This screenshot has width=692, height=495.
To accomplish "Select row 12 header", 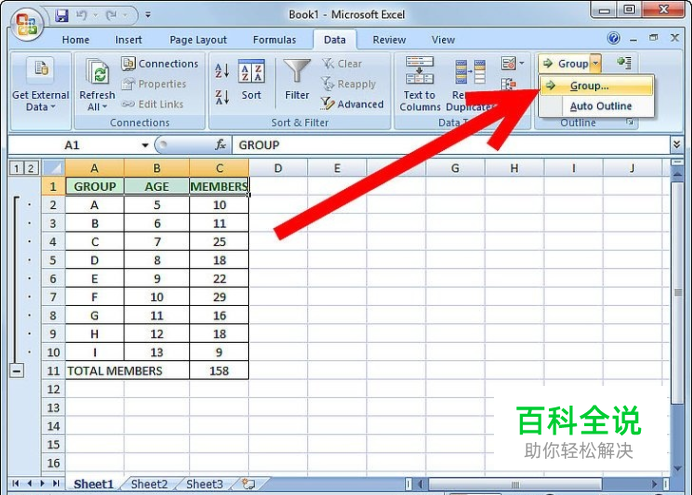I will coord(53,389).
